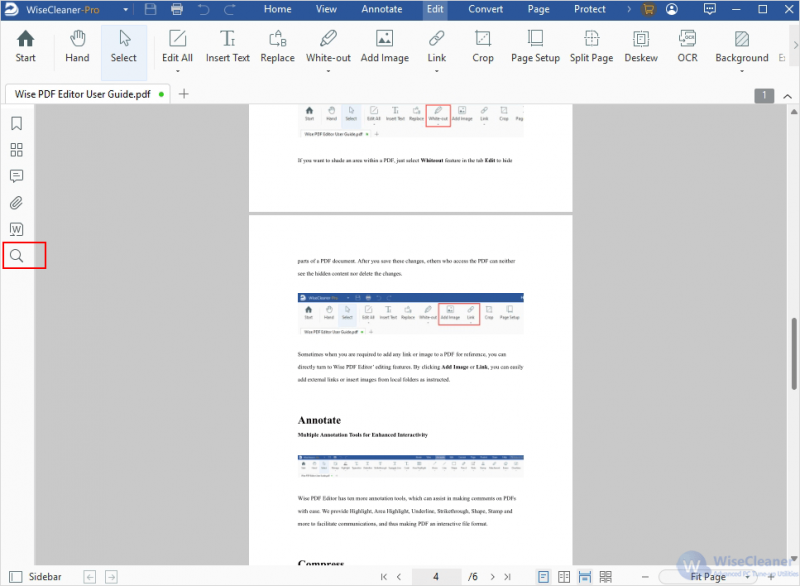800x586 pixels.
Task: Click the vertical scrollbar thumb
Action: (794, 353)
